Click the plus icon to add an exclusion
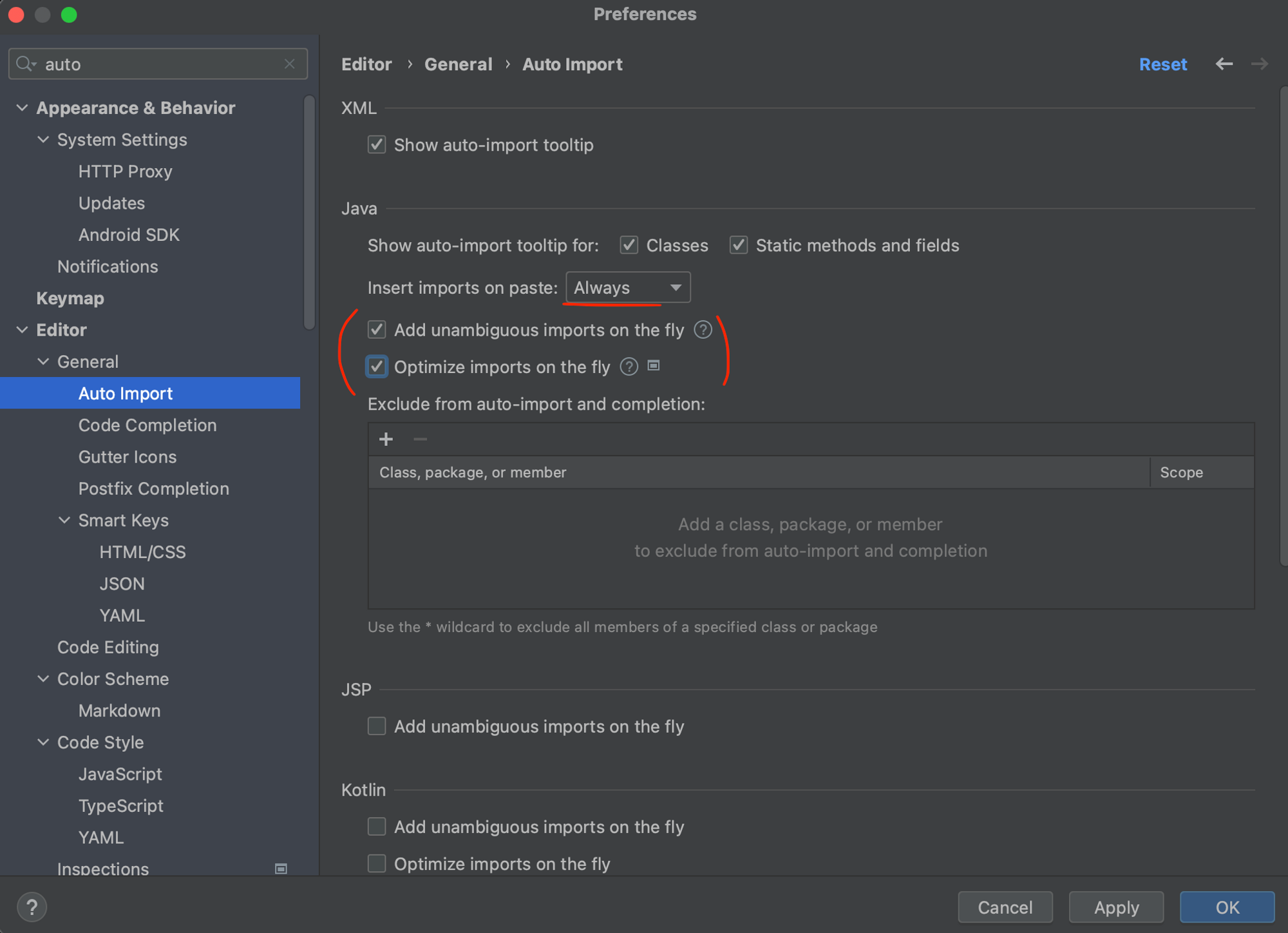The height and width of the screenshot is (933, 1288). (x=386, y=439)
